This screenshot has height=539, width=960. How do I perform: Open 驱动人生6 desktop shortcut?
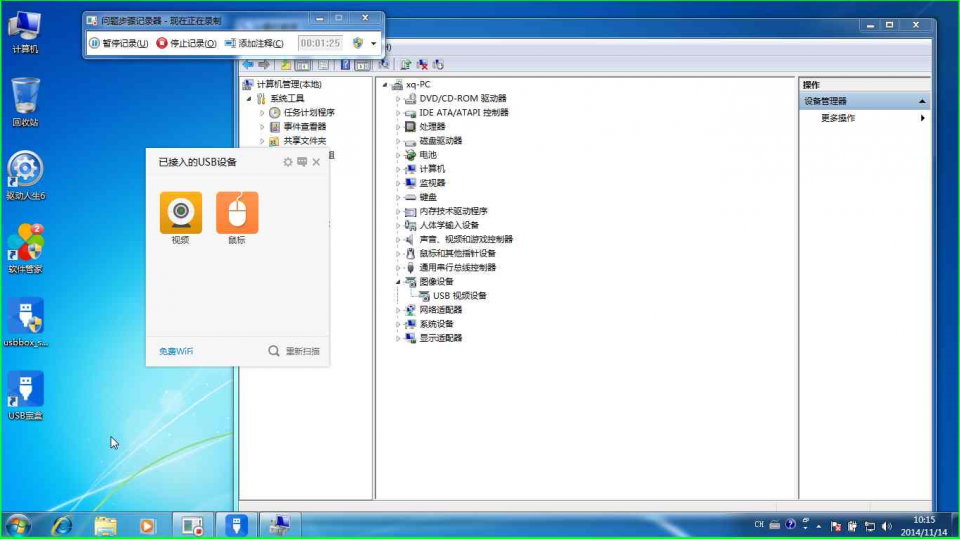point(26,170)
